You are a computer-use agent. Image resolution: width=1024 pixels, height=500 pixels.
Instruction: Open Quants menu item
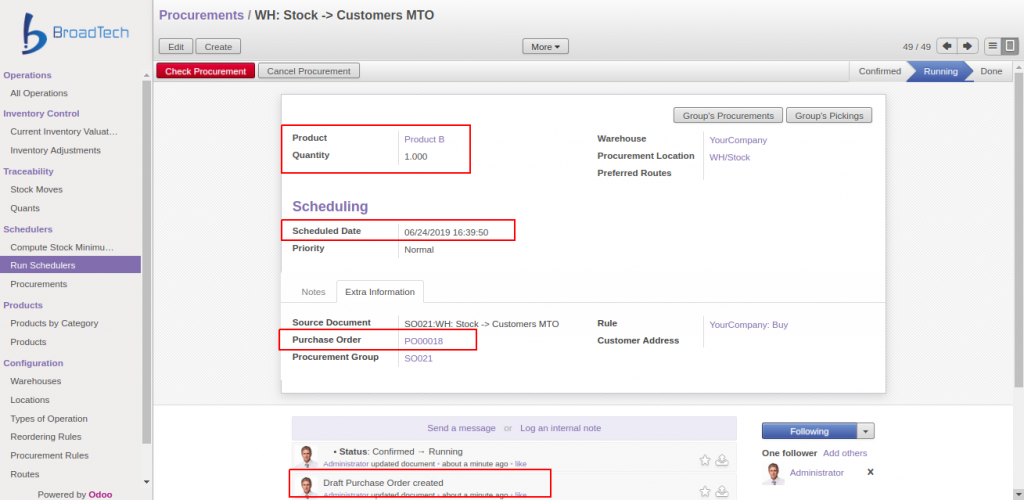25,208
